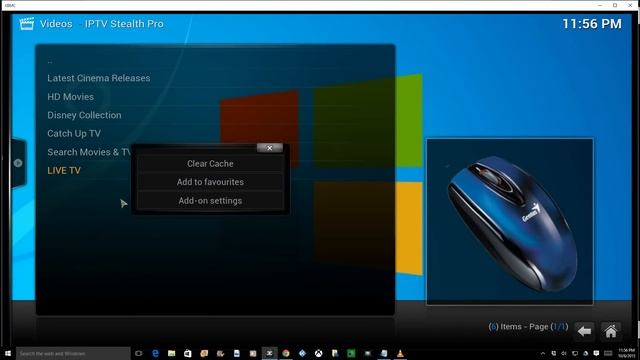Focus the Search the web and Windows box
The image size is (640, 360).
(x=73, y=353)
